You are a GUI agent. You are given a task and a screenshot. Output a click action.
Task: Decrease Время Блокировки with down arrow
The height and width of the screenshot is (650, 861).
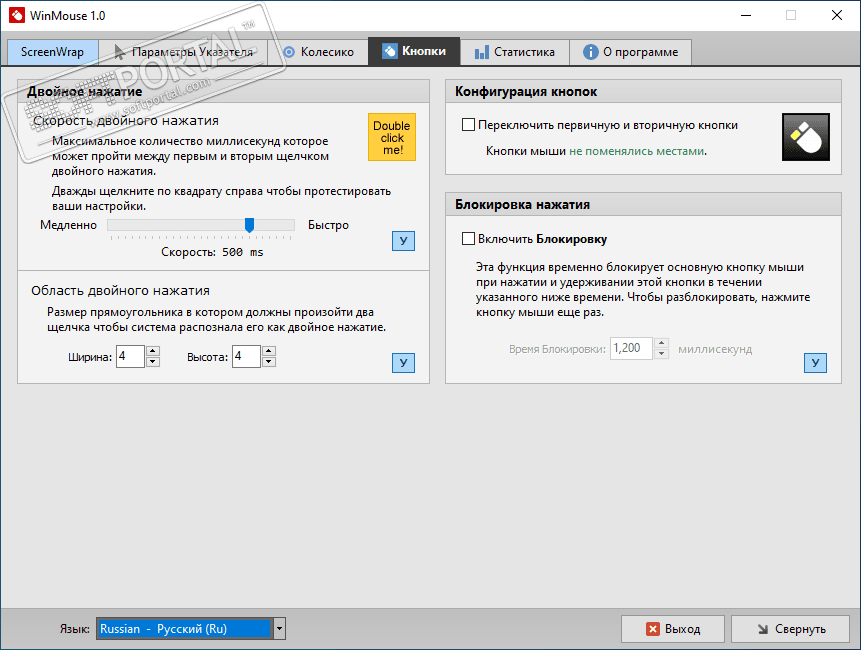point(662,354)
